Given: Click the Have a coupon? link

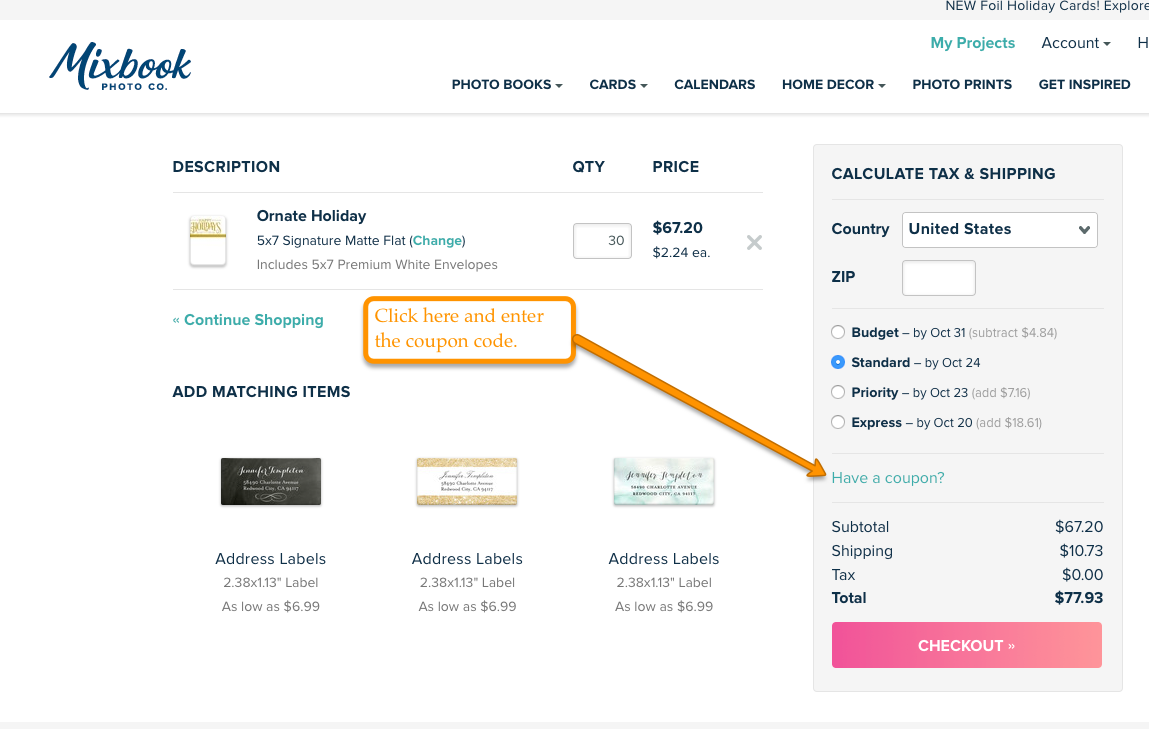Looking at the screenshot, I should [888, 478].
